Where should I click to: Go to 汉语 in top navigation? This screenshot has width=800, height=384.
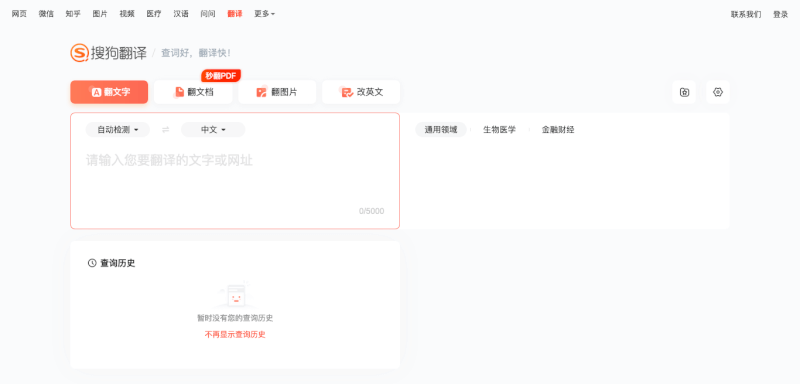[x=181, y=14]
